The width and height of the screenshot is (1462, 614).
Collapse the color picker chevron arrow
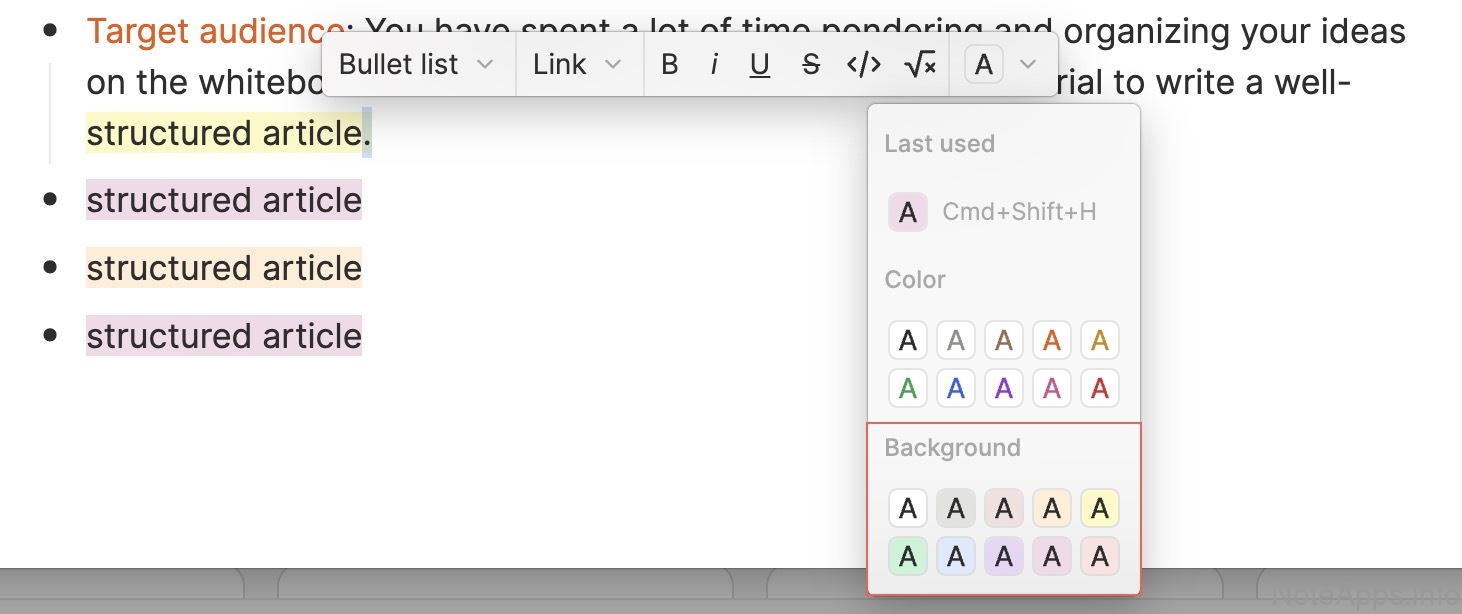1028,65
